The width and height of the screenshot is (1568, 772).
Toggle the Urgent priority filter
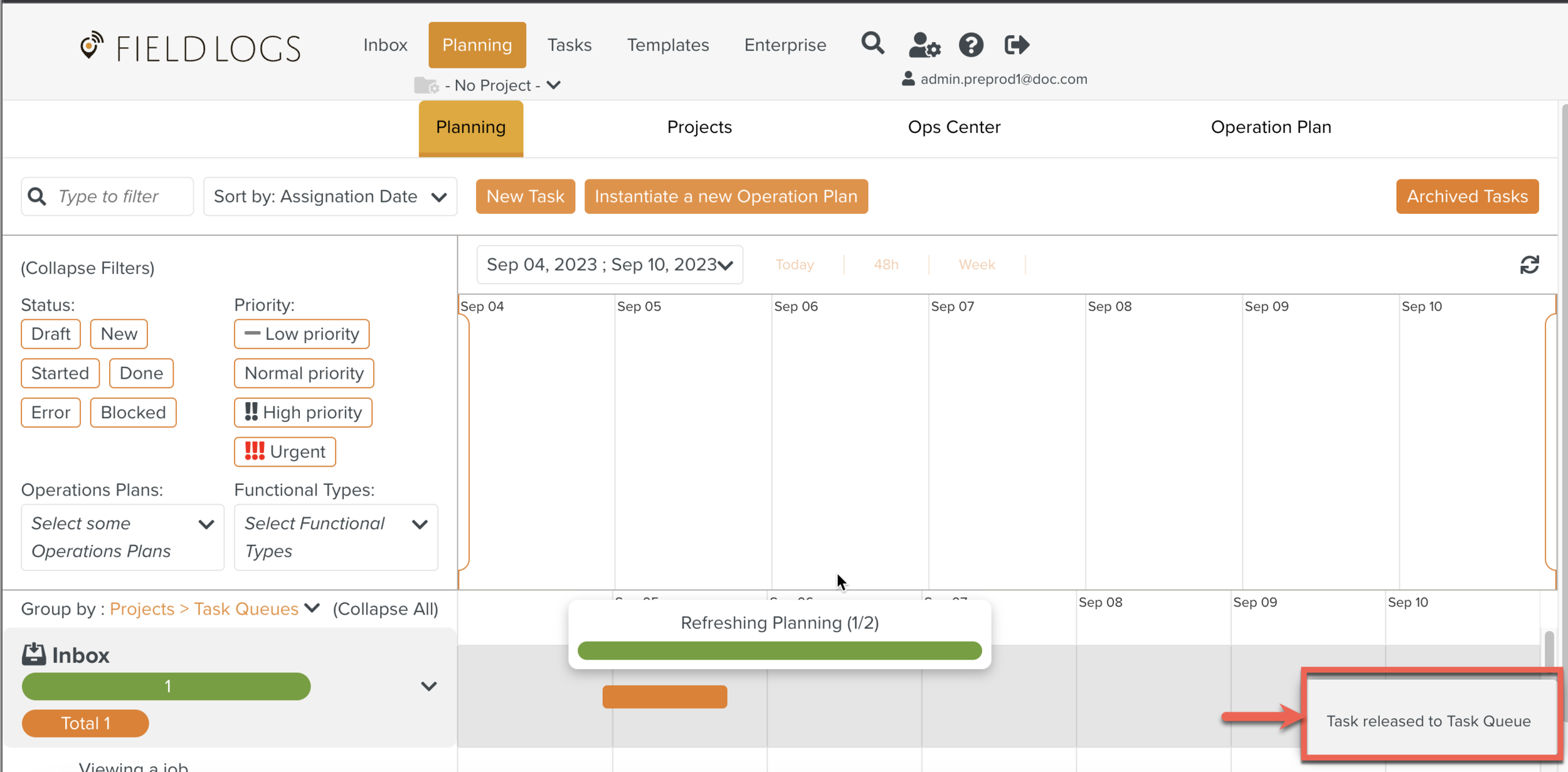[x=285, y=452]
